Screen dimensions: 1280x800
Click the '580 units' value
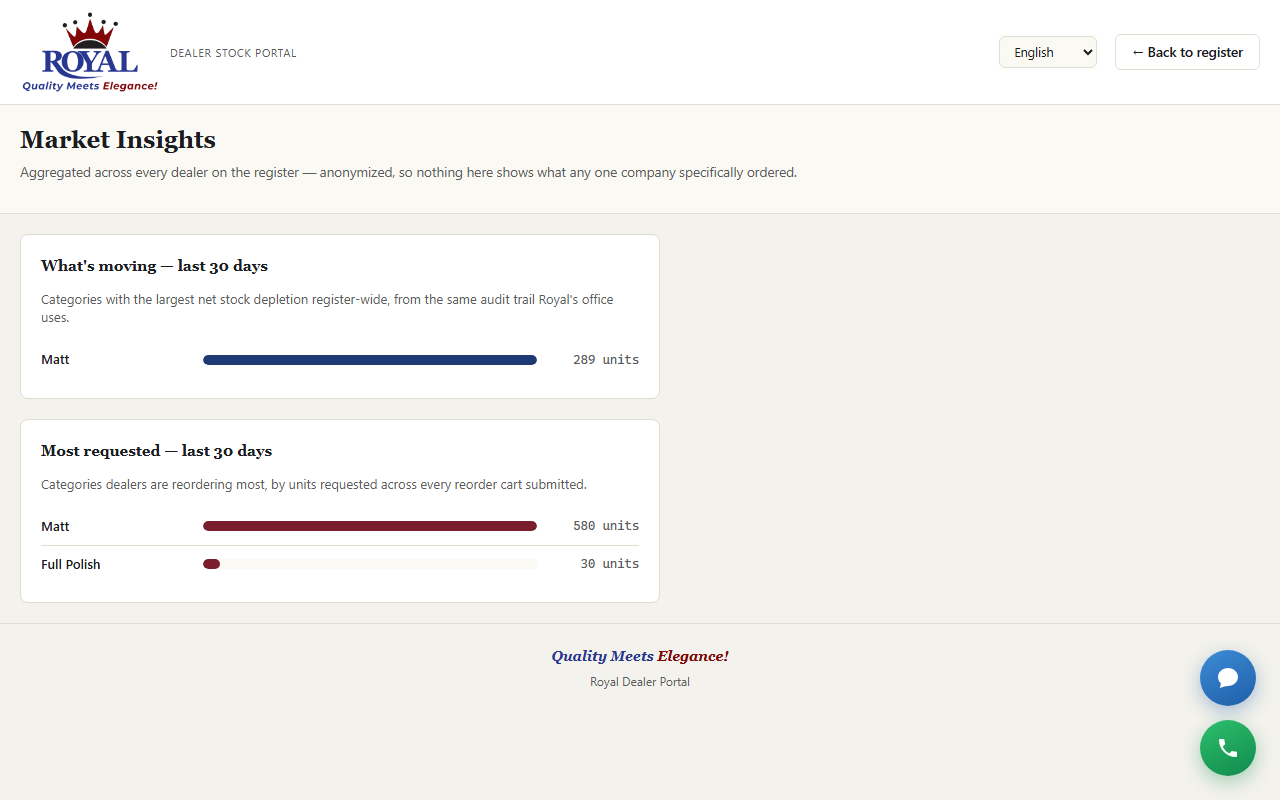(x=606, y=526)
